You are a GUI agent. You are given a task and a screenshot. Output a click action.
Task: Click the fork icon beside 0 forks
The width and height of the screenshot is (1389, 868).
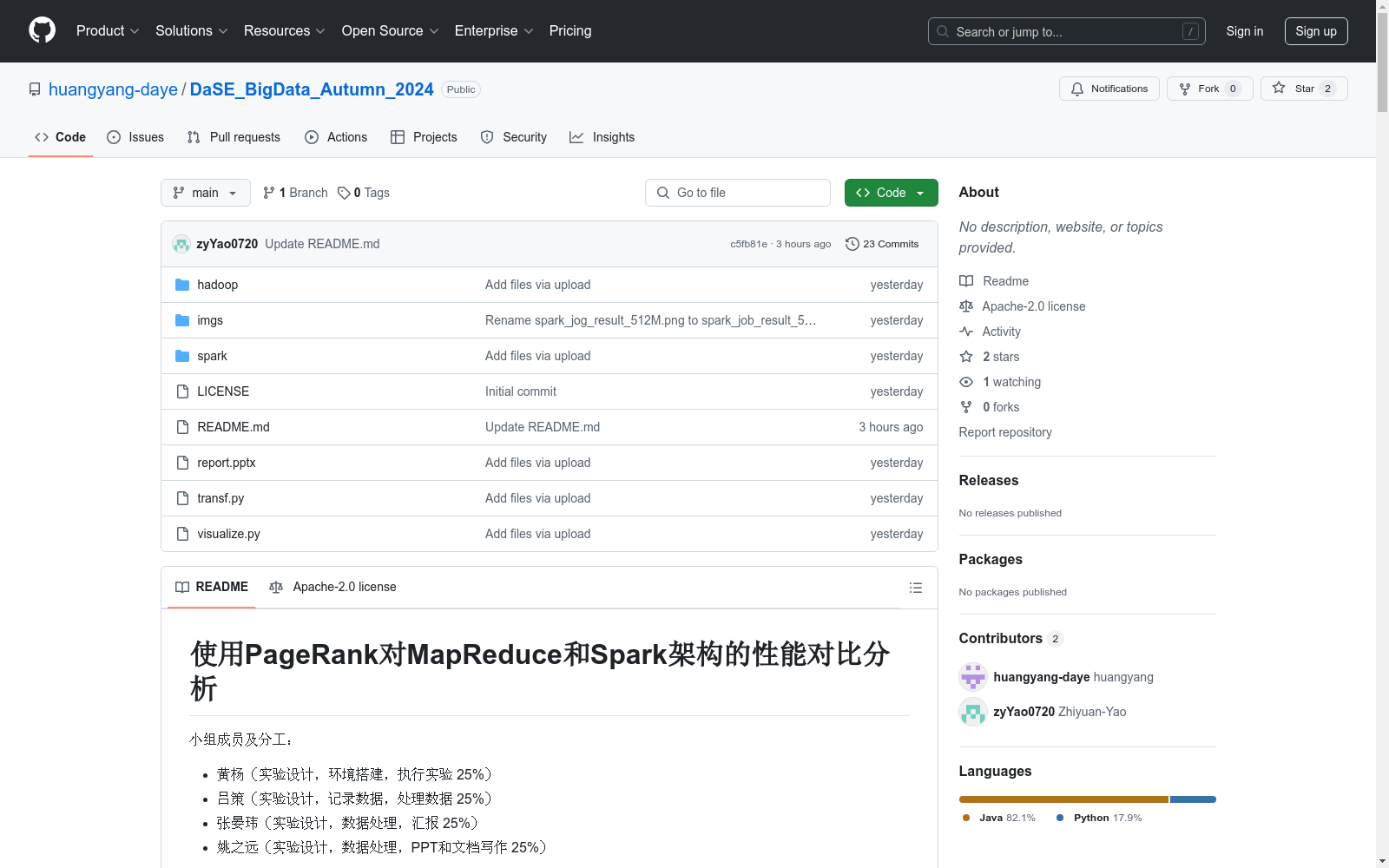[966, 407]
